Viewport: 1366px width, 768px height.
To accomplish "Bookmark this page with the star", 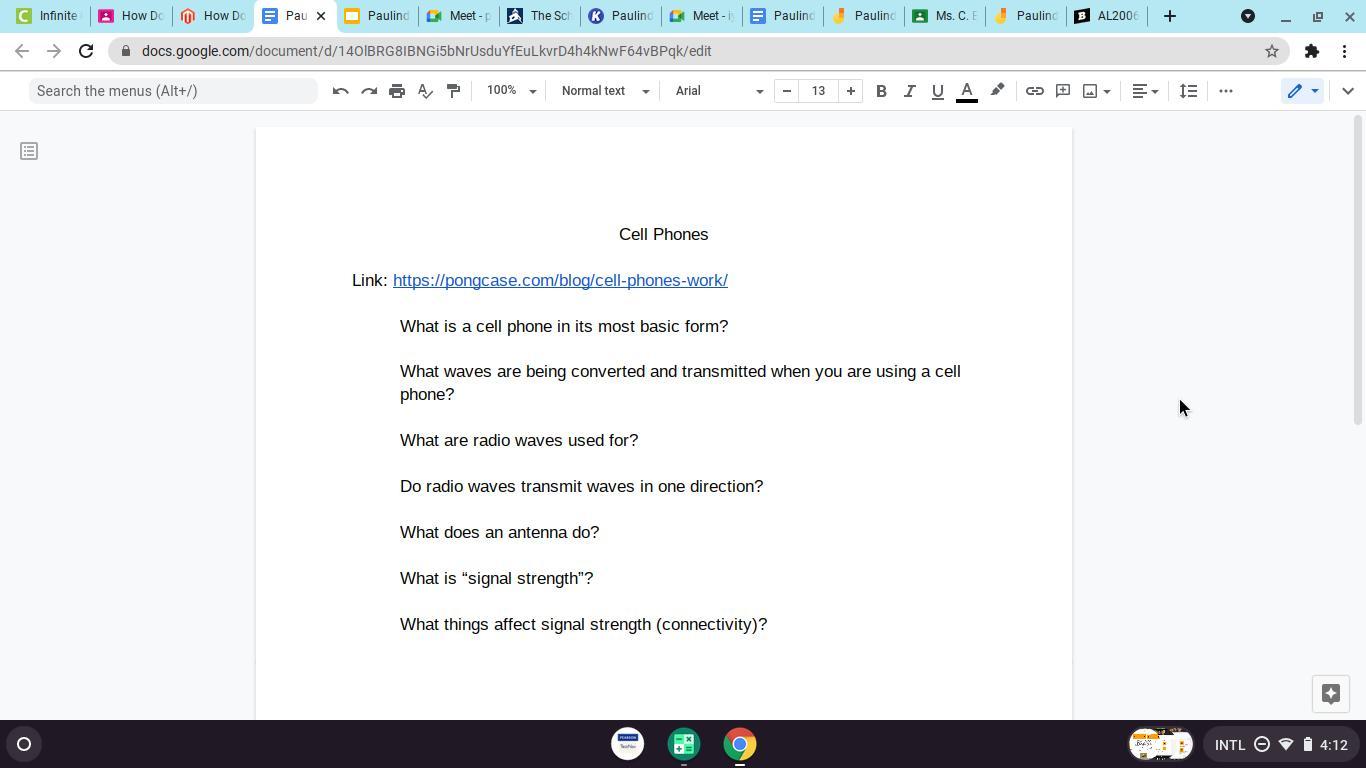I will [1272, 51].
